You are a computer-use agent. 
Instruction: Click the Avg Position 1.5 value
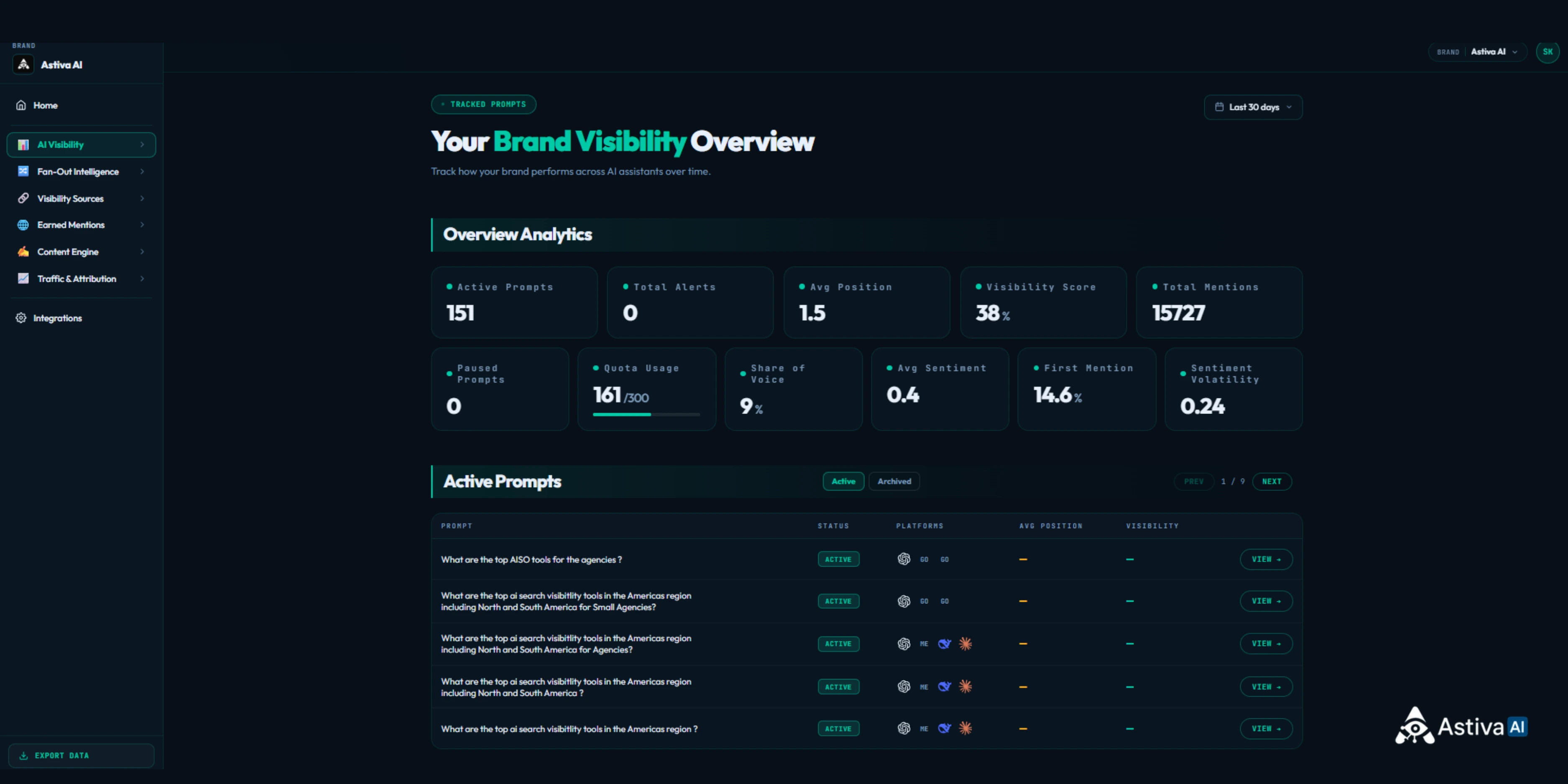(x=812, y=313)
